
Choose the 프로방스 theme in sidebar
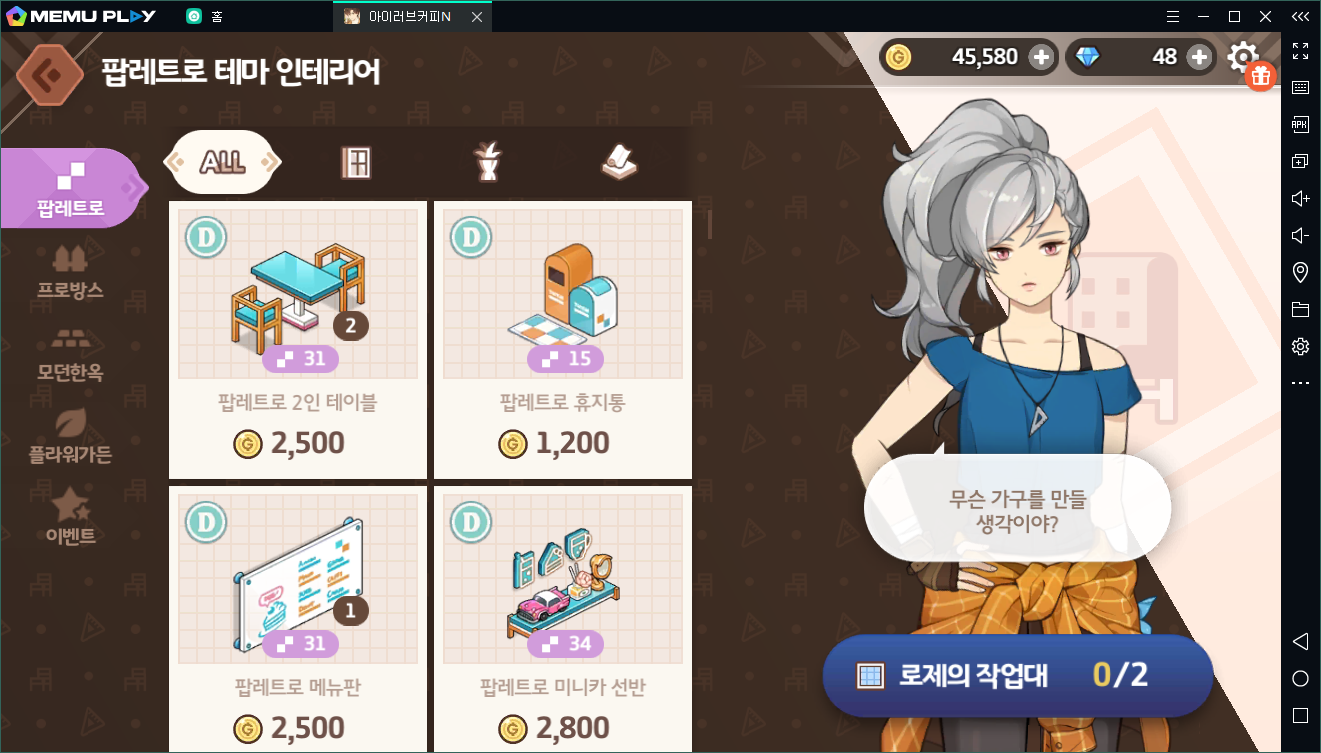pos(69,273)
